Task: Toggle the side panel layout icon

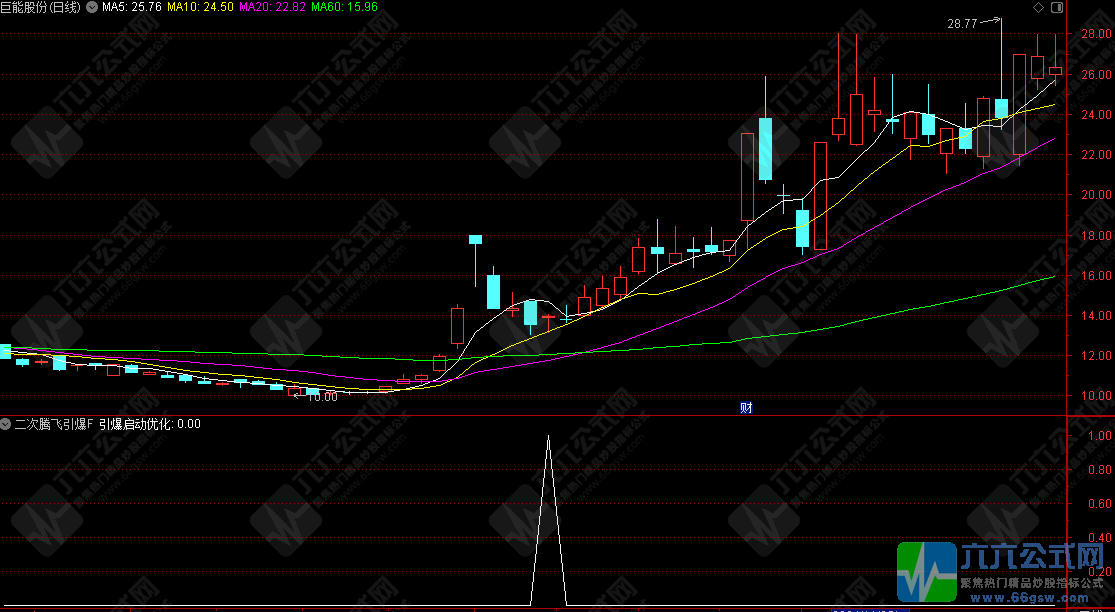Action: coord(1054,8)
